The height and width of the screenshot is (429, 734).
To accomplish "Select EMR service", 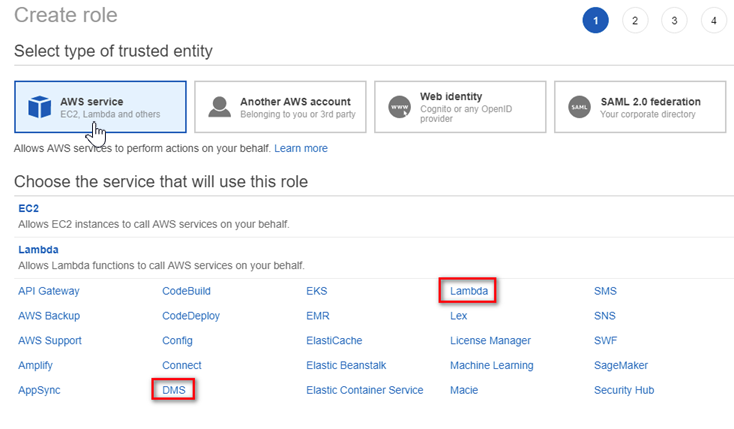I will coord(318,316).
